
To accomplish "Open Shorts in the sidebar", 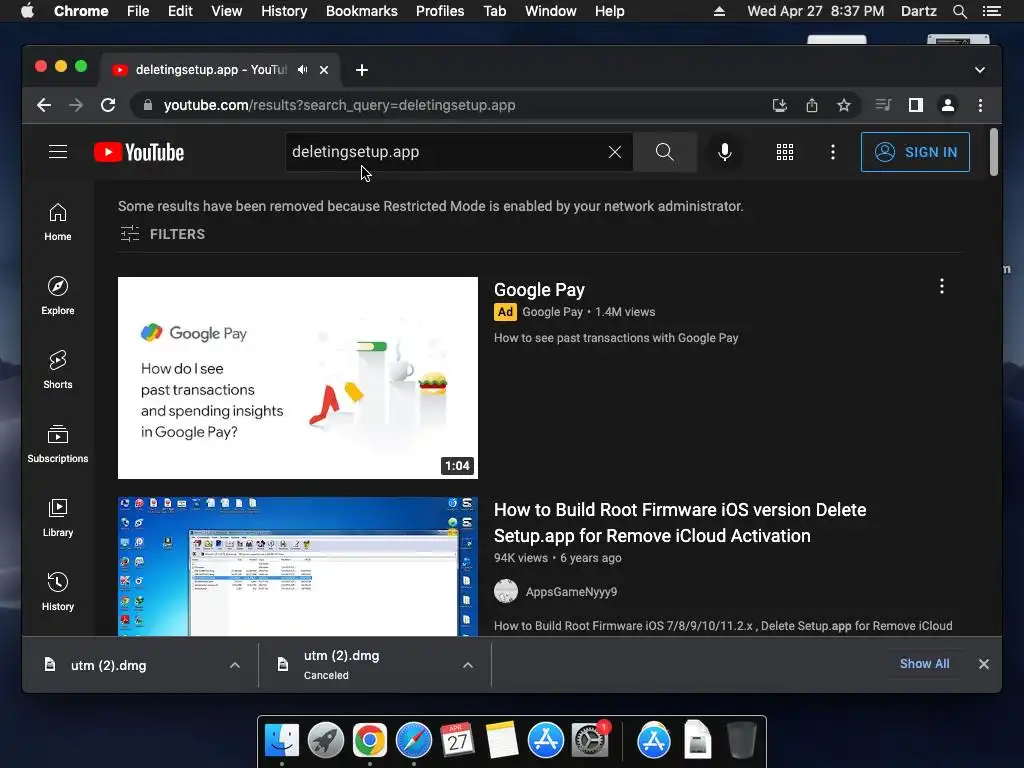I will point(58,370).
